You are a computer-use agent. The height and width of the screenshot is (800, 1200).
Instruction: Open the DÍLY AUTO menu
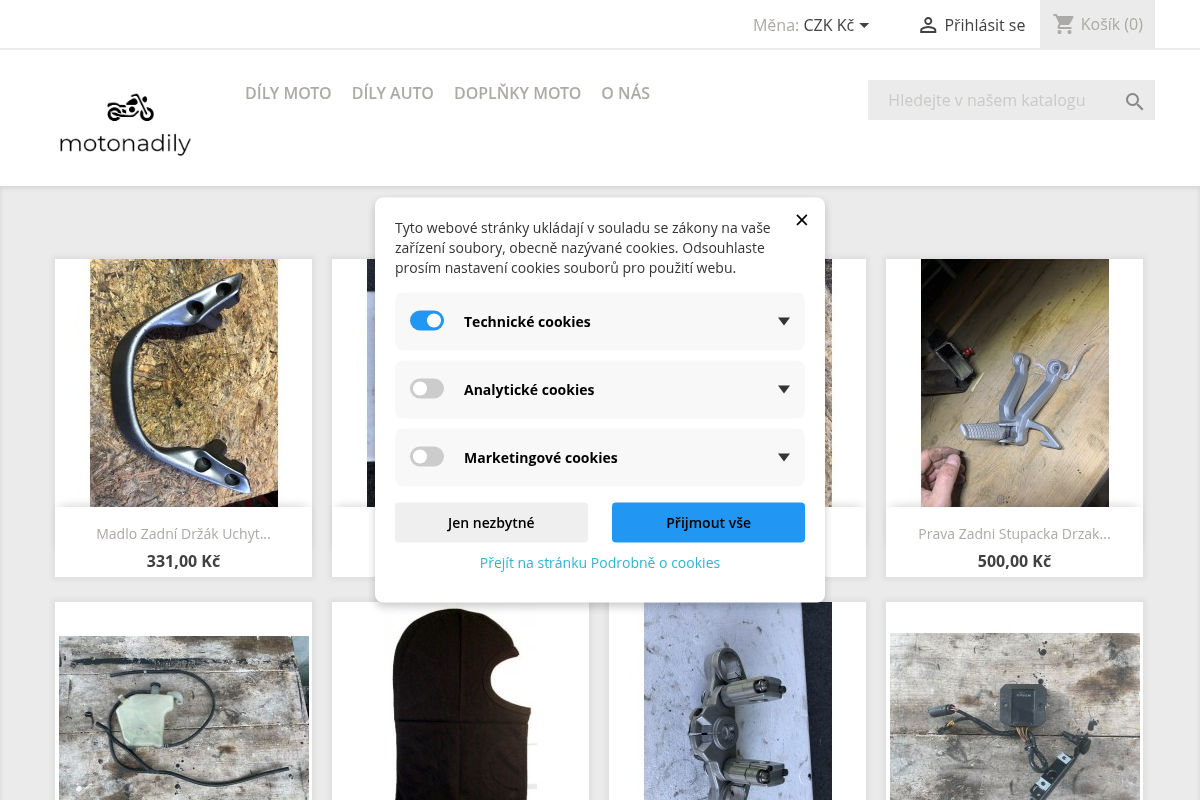coord(393,93)
